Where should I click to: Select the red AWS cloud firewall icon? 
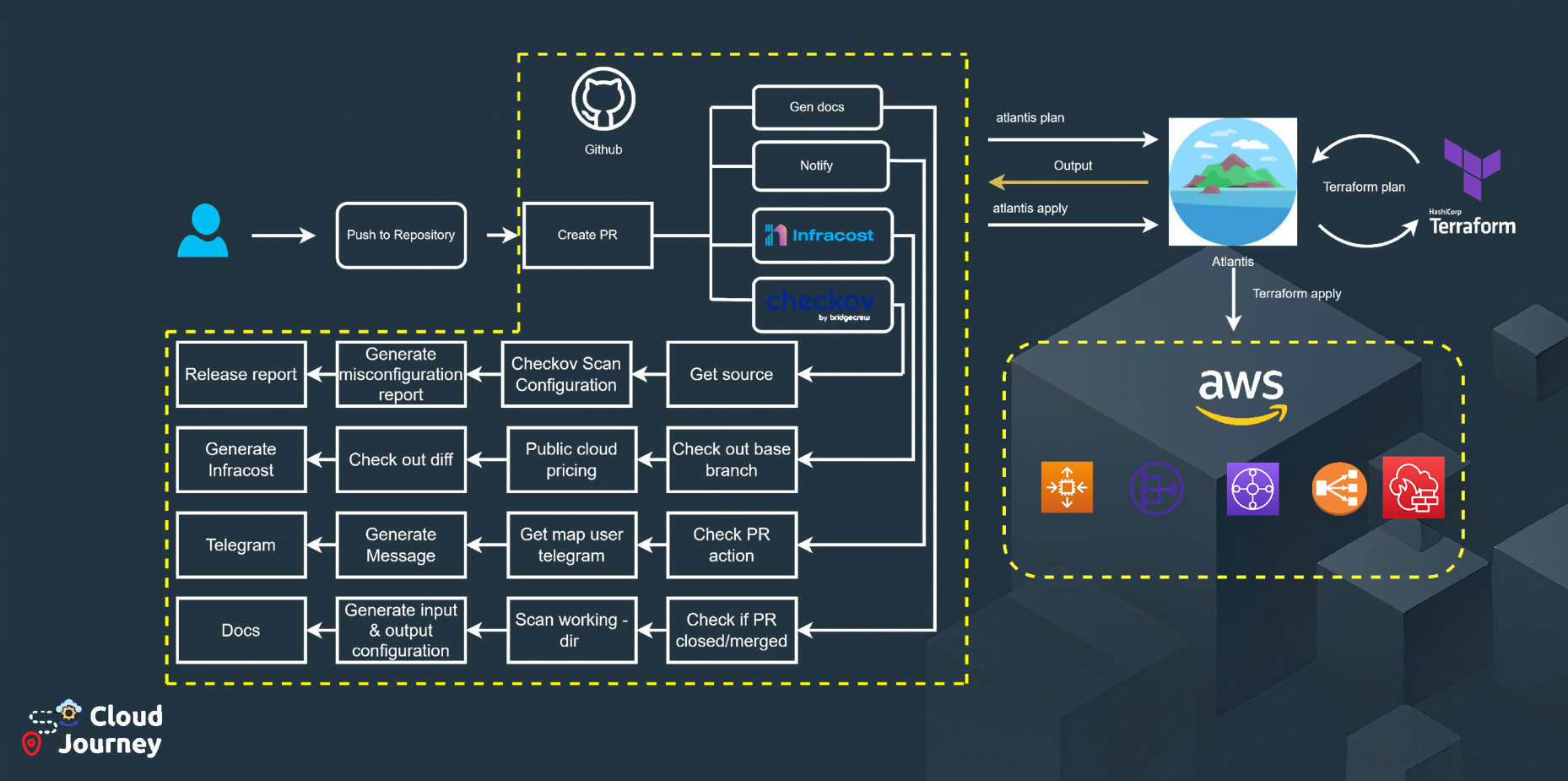pyautogui.click(x=1414, y=487)
